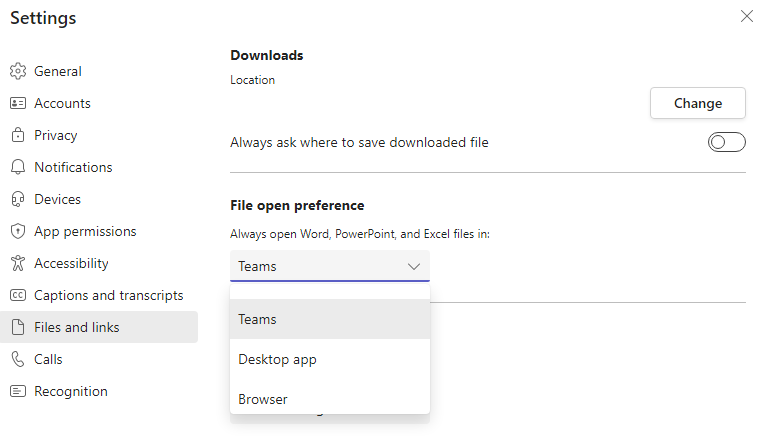This screenshot has width=764, height=440.
Task: Click the Captions CC icon
Action: pyautogui.click(x=18, y=295)
